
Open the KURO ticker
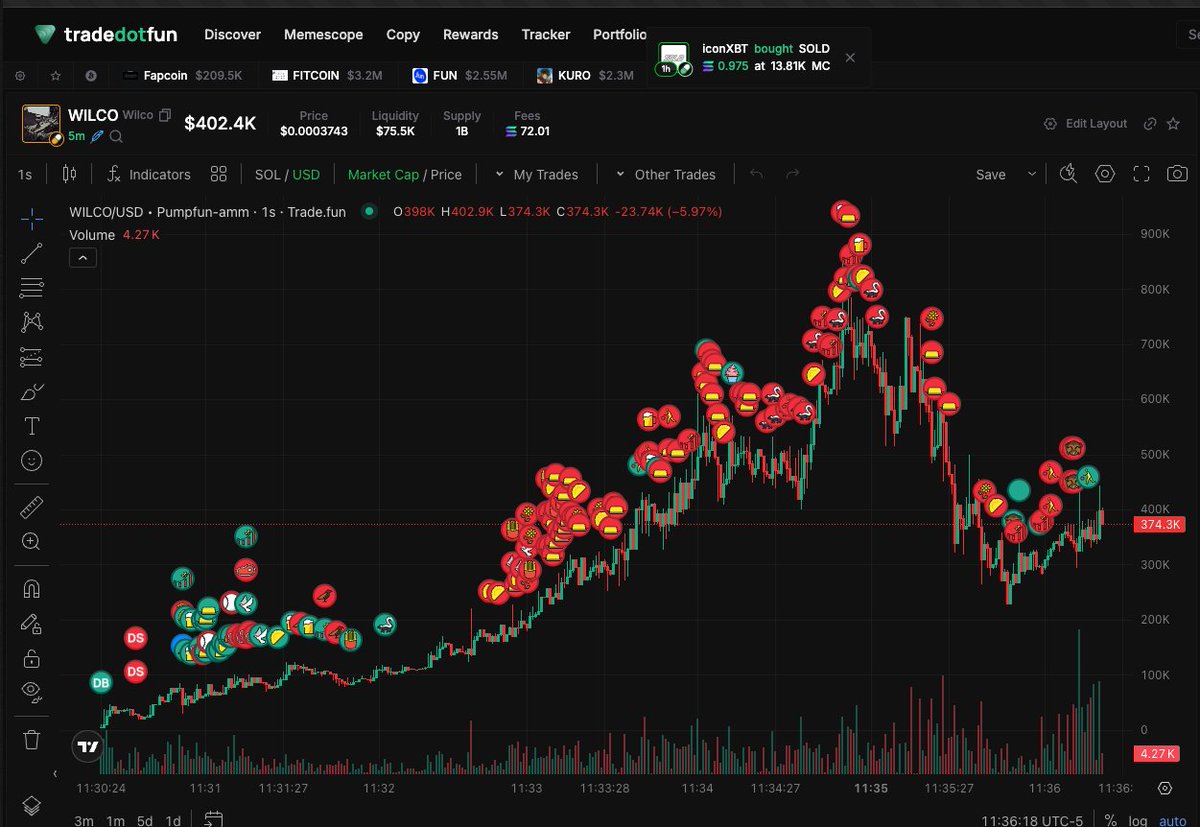click(x=585, y=75)
